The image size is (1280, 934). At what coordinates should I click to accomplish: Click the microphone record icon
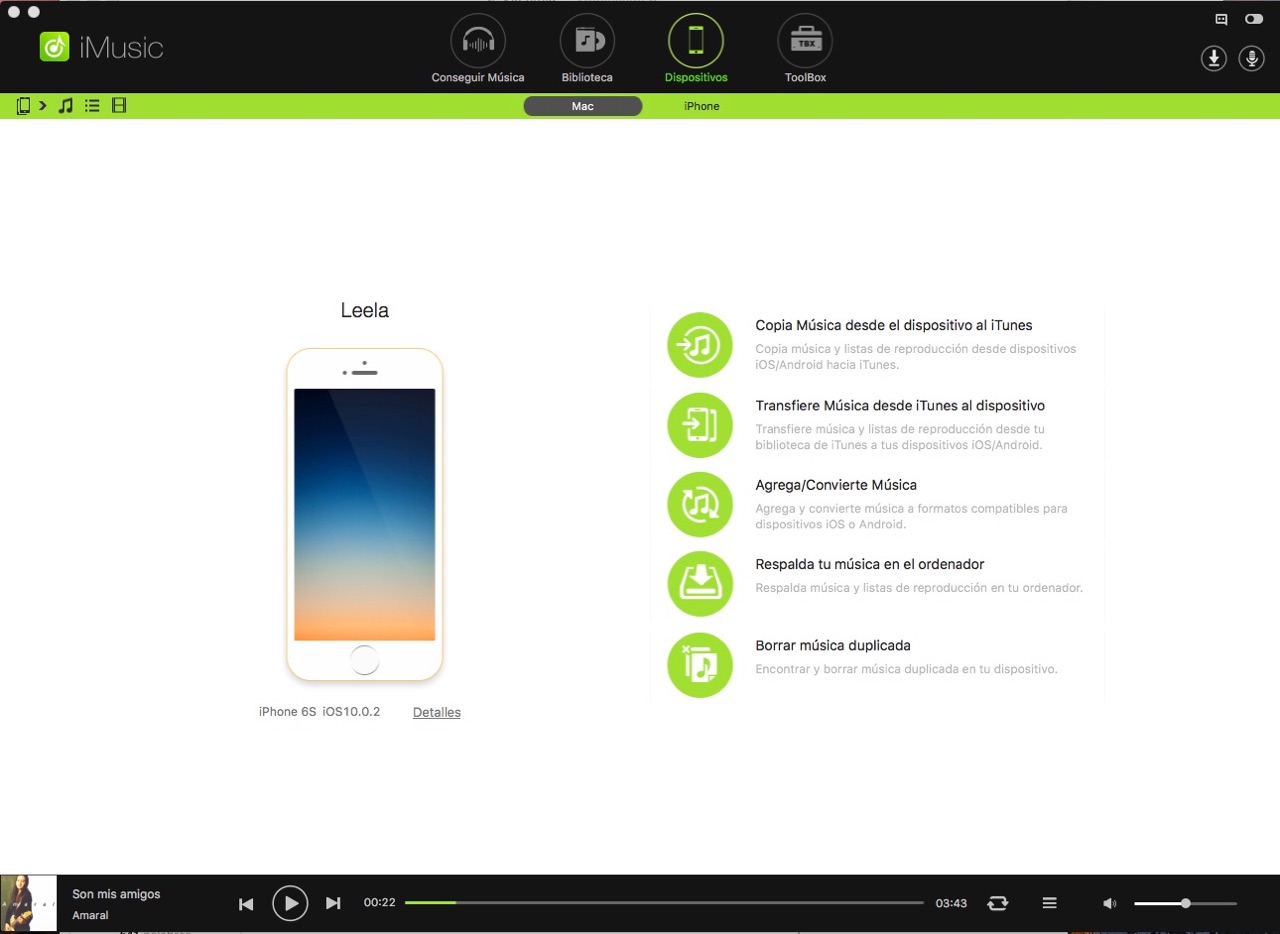(1251, 58)
